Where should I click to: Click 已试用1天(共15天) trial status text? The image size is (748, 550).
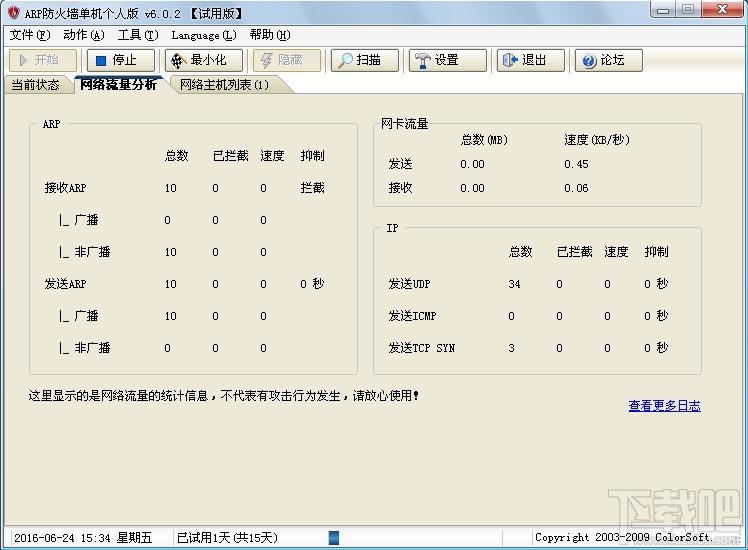tap(227, 538)
